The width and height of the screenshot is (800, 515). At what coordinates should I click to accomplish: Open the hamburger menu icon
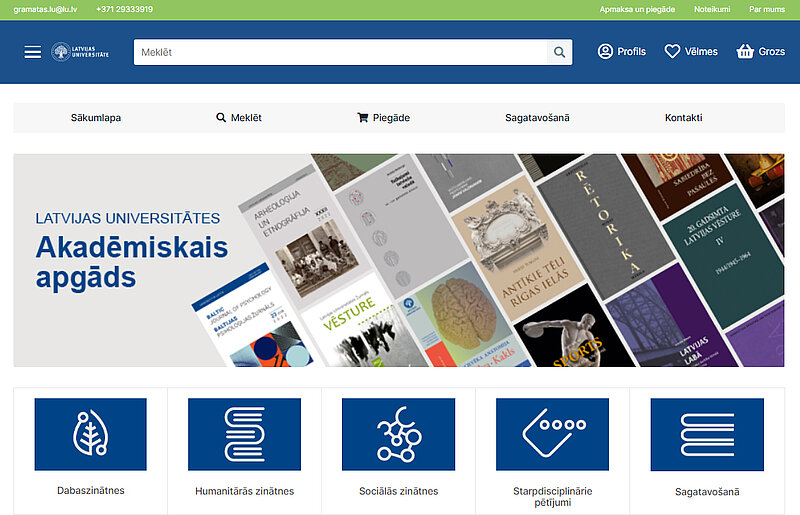point(33,52)
